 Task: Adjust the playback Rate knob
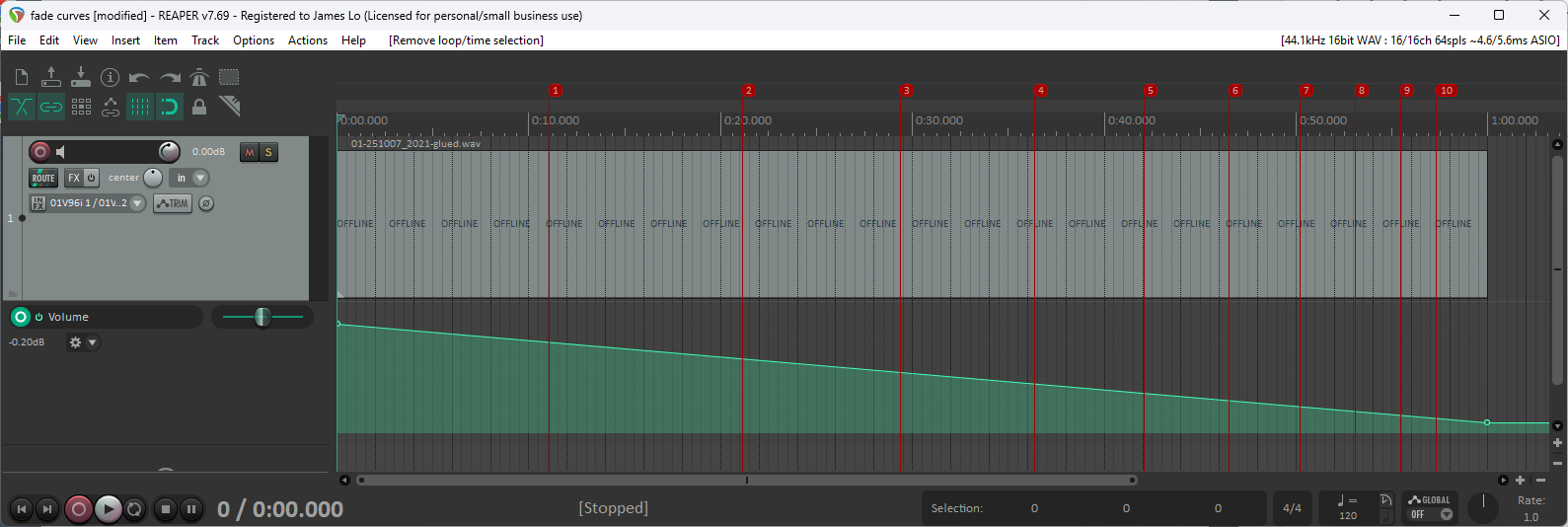coord(1483,507)
